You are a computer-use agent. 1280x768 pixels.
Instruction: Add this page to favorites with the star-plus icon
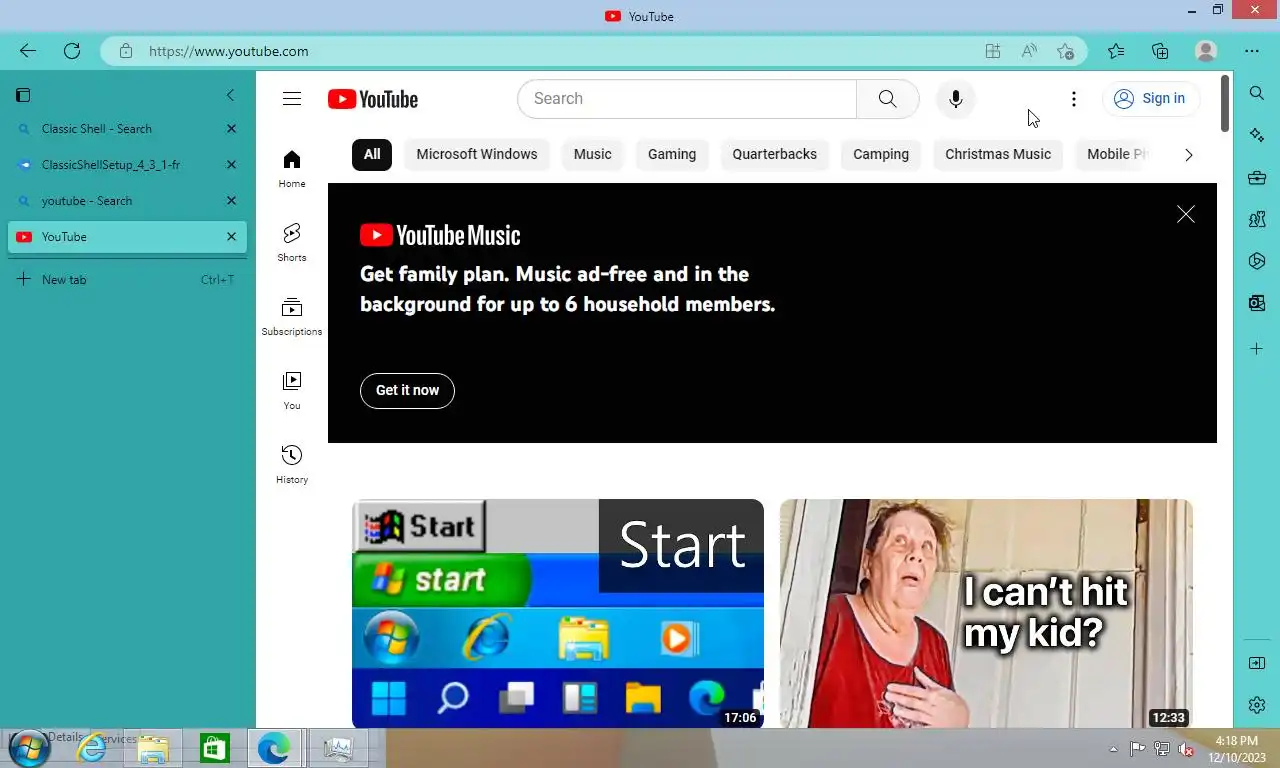(1066, 51)
